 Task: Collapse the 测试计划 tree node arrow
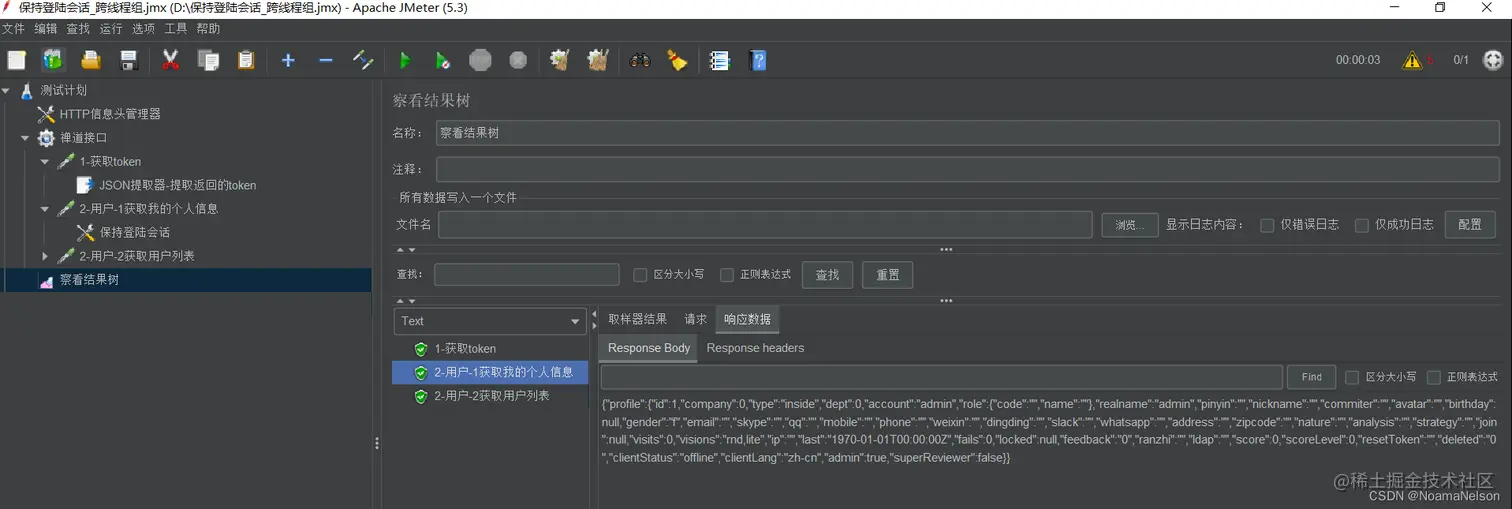6,90
